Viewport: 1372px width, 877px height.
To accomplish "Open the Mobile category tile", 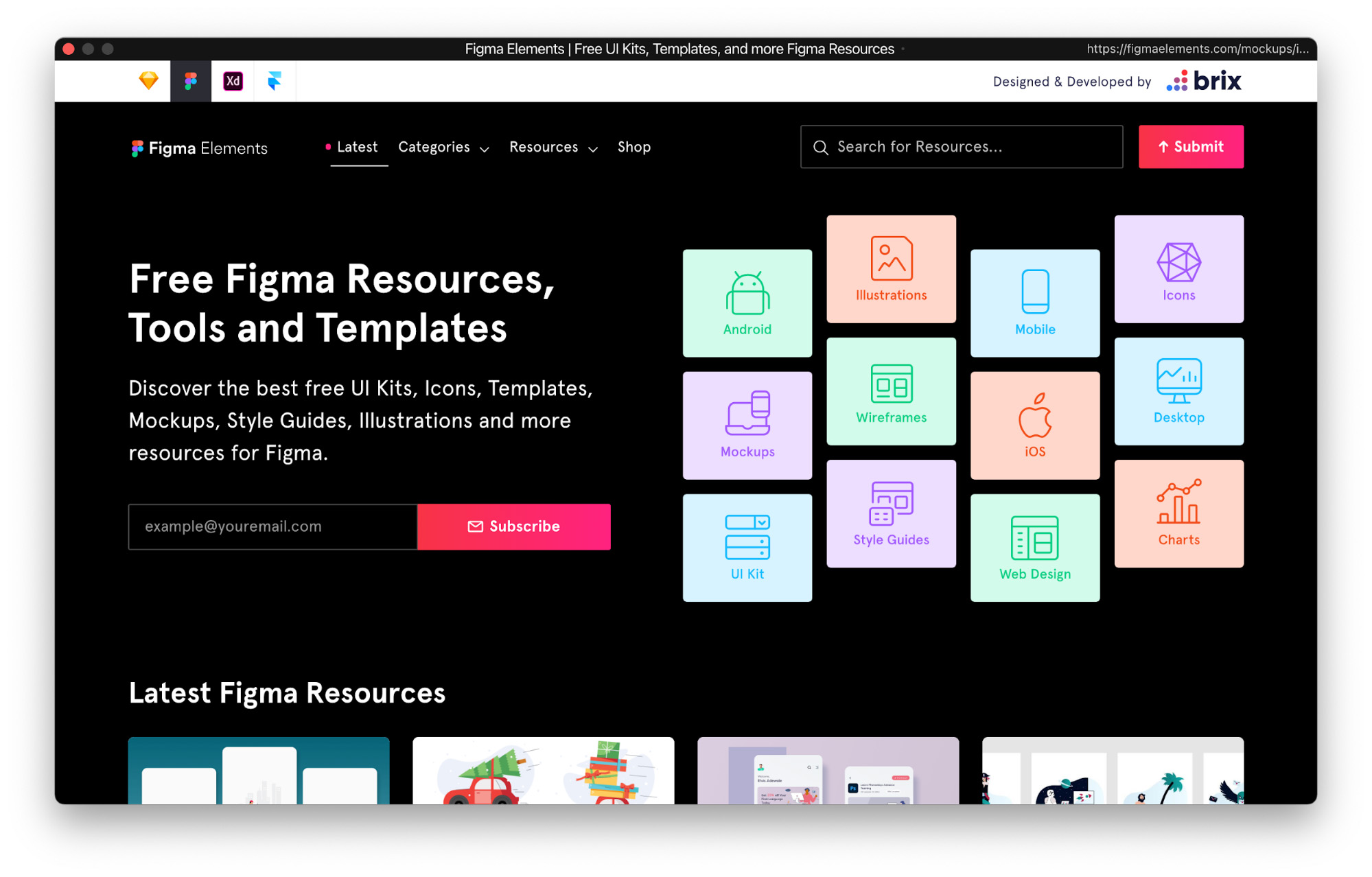I will [1035, 303].
